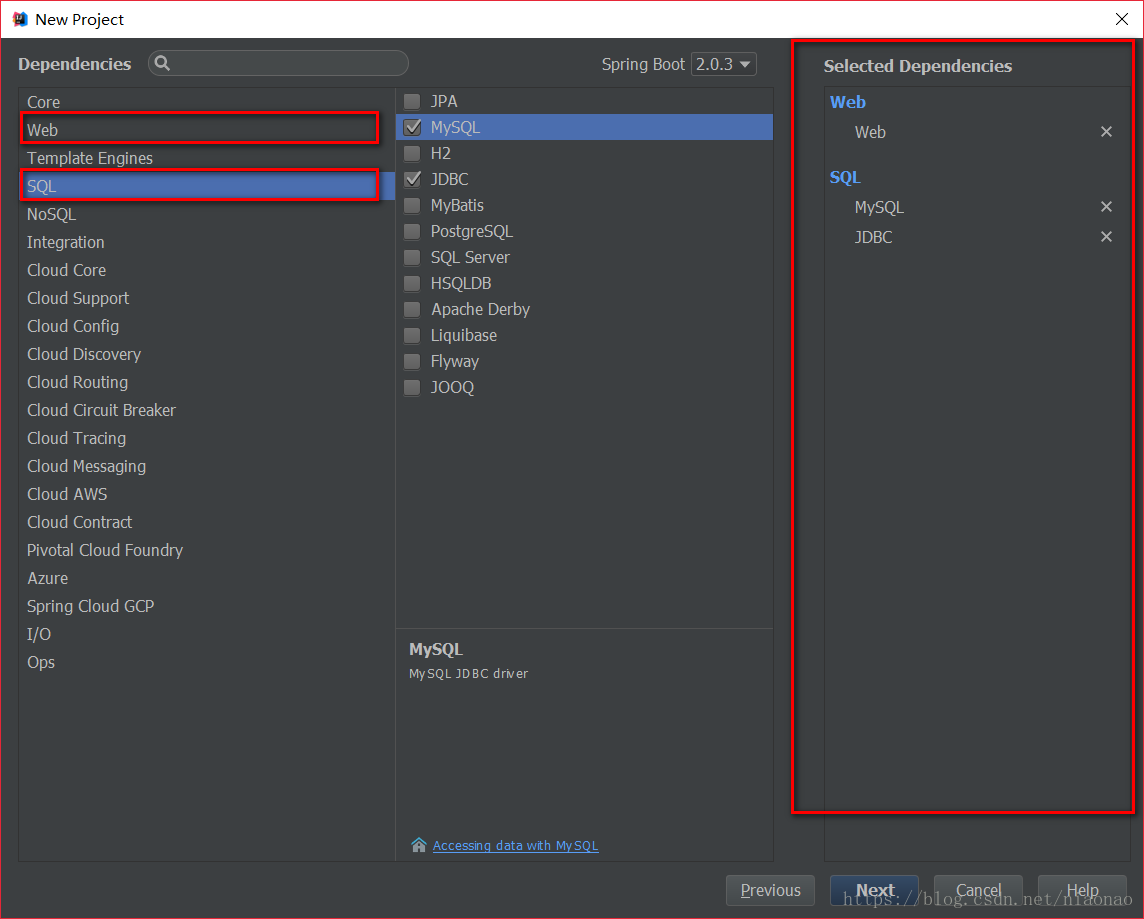
Task: Pick the Cloud Contract category
Action: (206, 522)
